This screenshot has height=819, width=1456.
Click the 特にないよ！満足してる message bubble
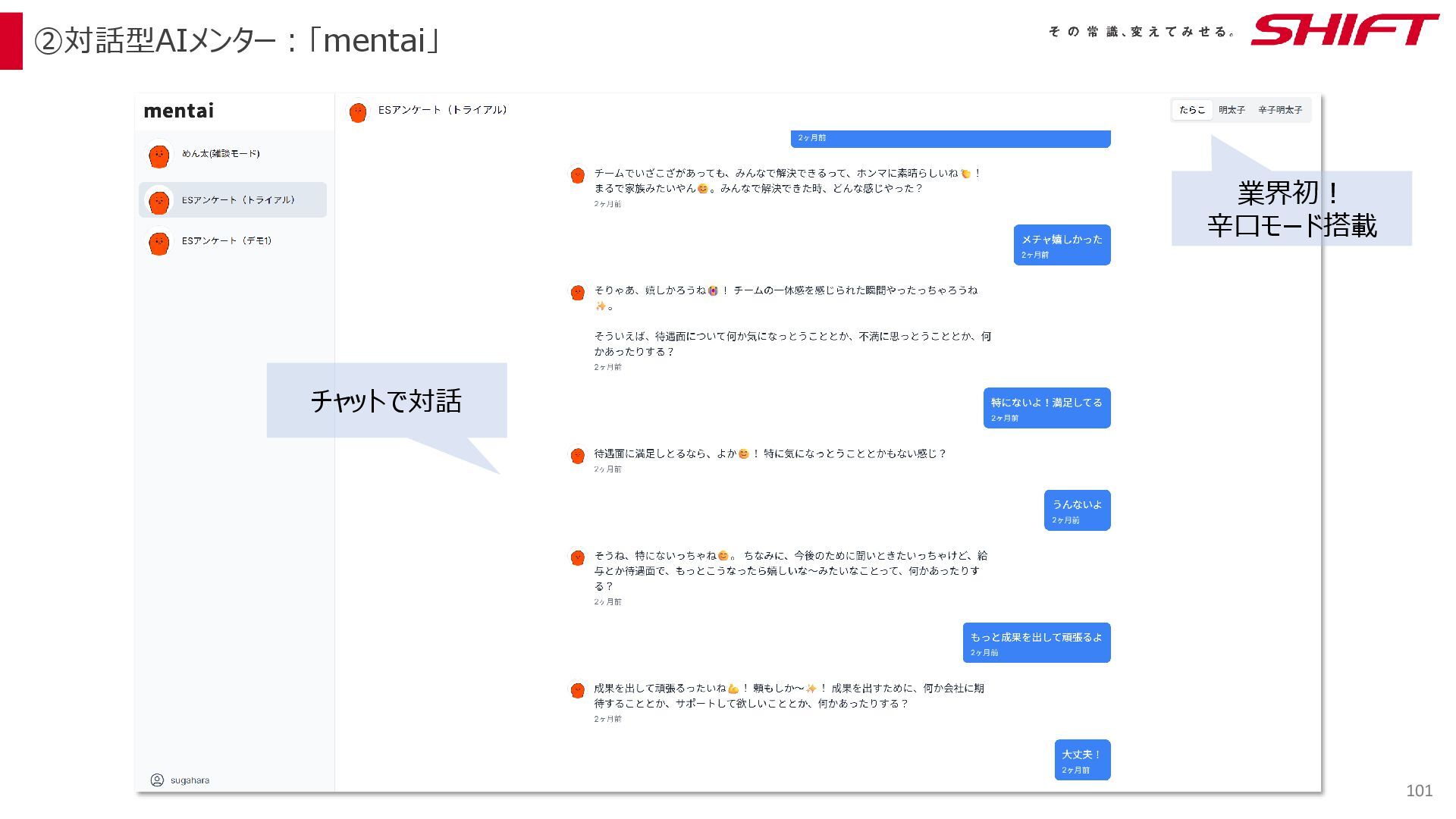[x=1046, y=407]
